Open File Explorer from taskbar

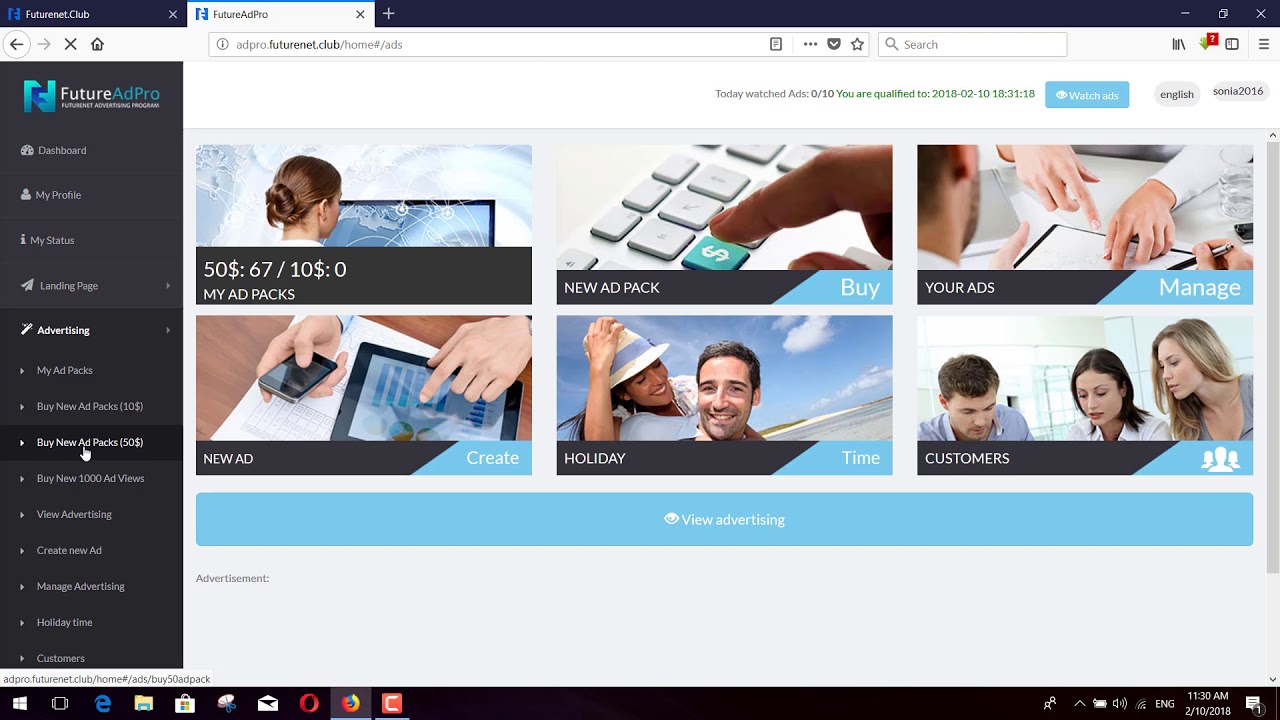pos(143,704)
